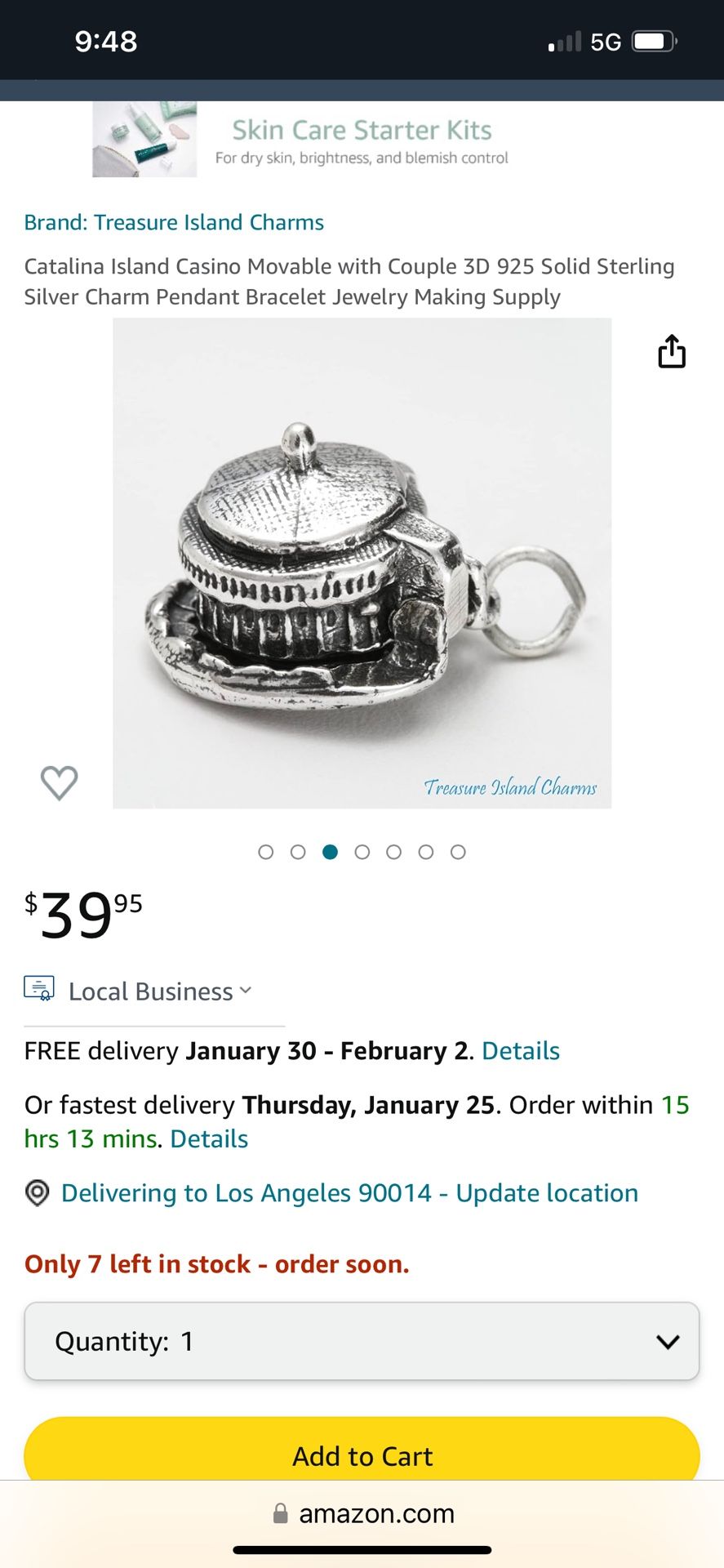Tap the Local Business badge icon
This screenshot has height=1568, width=724.
(39, 989)
